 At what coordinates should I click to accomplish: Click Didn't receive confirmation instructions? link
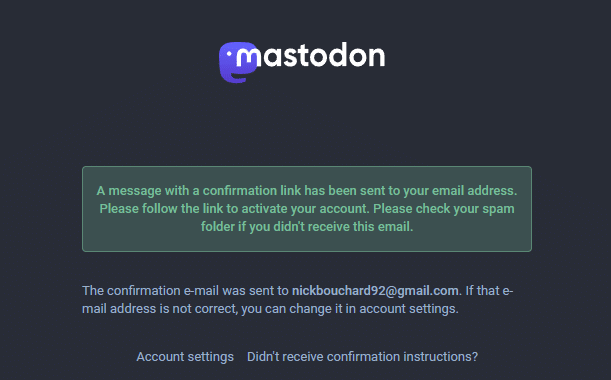tap(362, 357)
